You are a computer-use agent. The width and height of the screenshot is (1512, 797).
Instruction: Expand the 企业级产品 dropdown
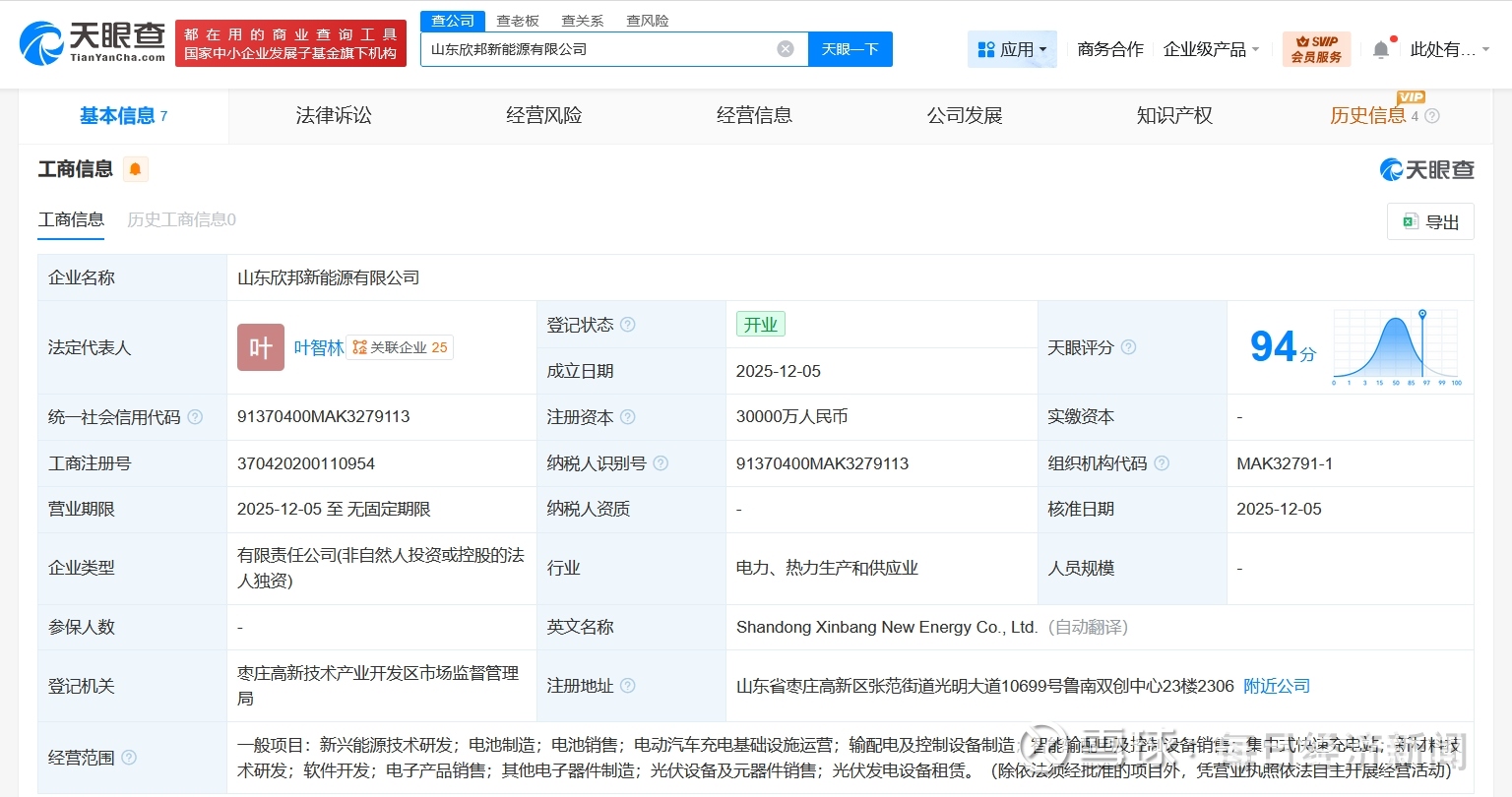pyautogui.click(x=1211, y=49)
